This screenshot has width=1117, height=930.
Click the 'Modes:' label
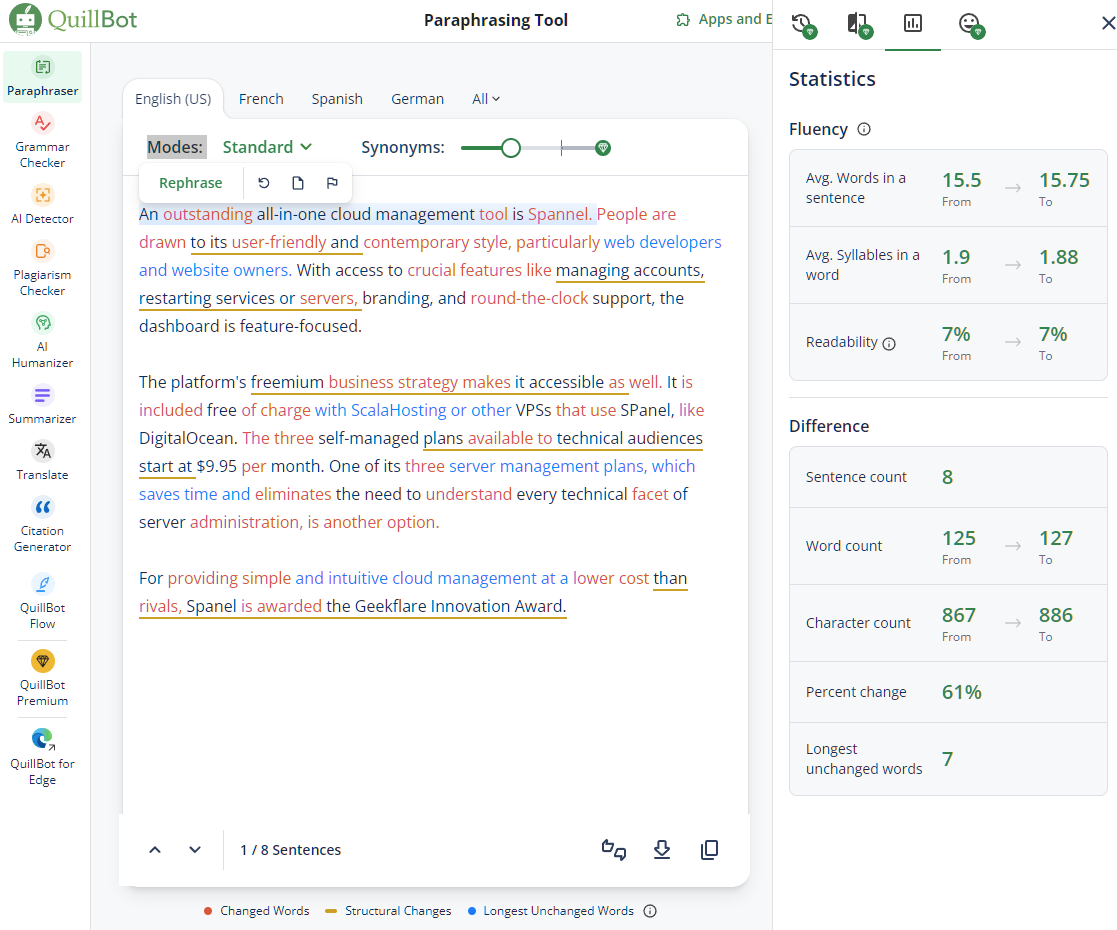point(177,147)
